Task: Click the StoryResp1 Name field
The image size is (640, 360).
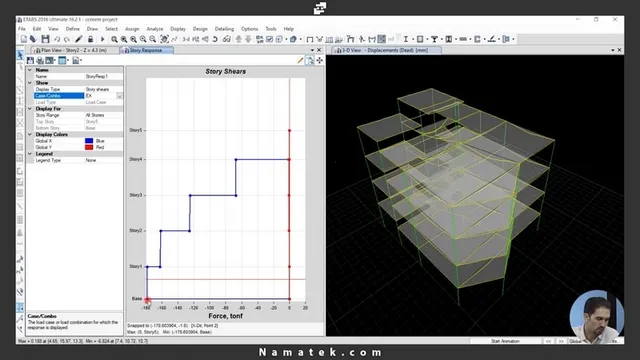Action: coord(103,76)
